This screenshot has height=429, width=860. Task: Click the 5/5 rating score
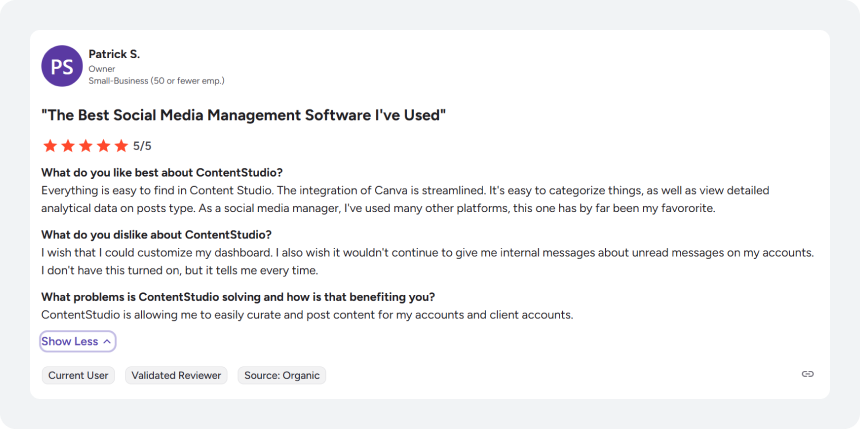click(x=142, y=146)
